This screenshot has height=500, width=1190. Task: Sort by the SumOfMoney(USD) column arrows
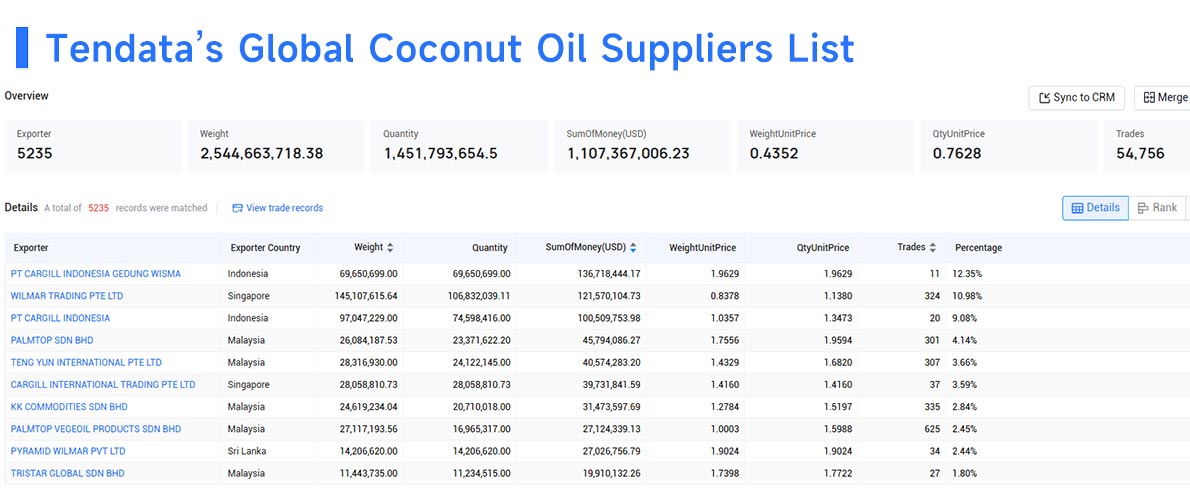point(633,247)
